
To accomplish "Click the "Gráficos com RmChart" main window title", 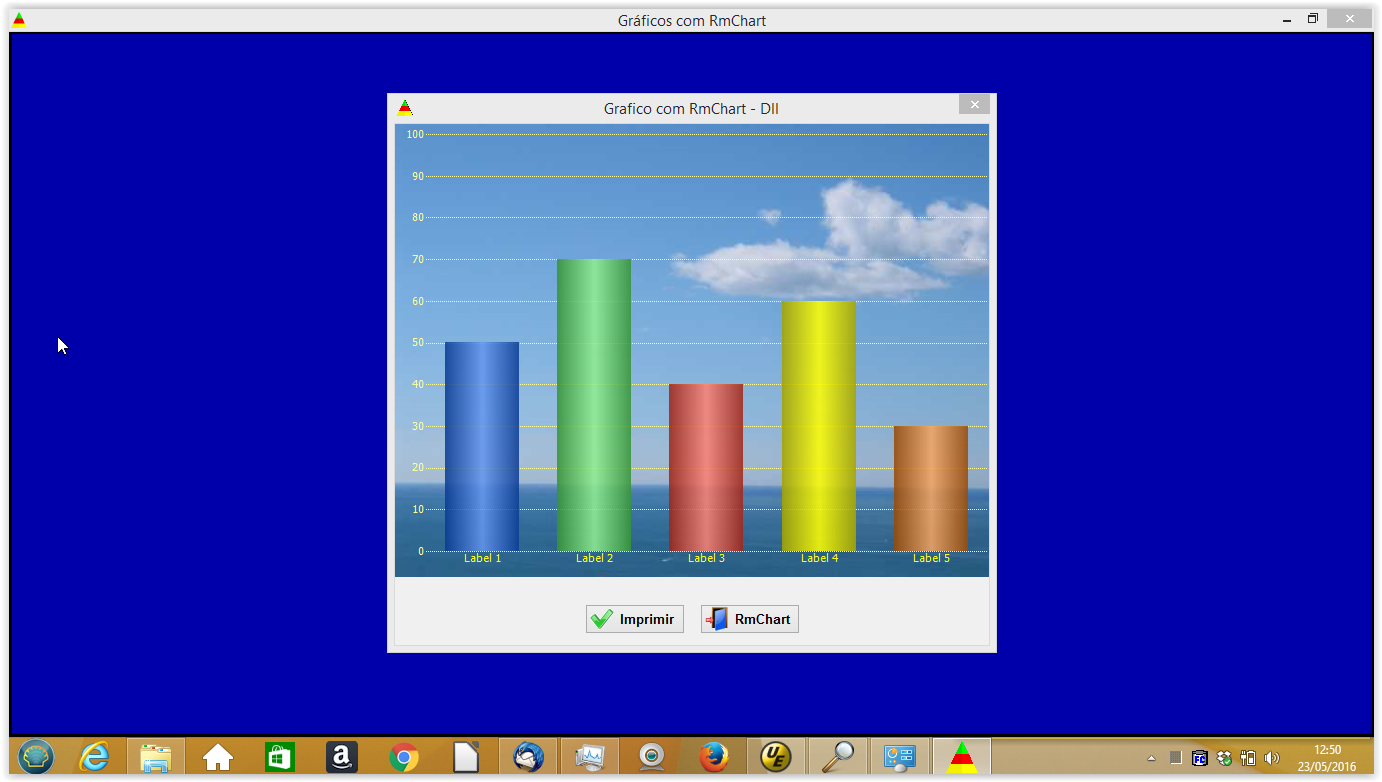I will pyautogui.click(x=692, y=21).
